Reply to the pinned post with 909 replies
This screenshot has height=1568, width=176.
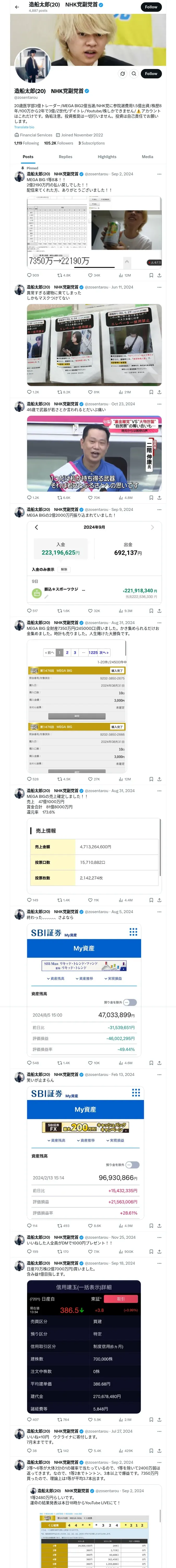click(33, 275)
